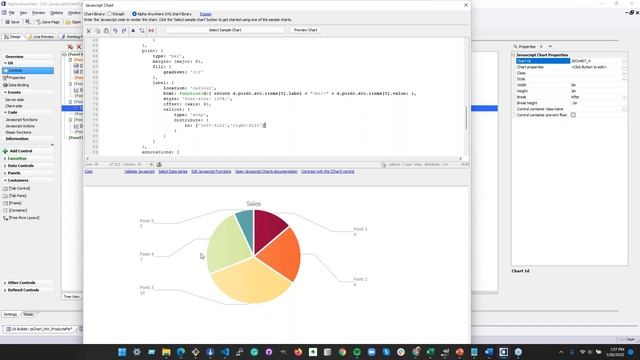This screenshot has height=360, width=640.
Task: Open the Break property dropdown showing 'After'
Action: (624, 97)
